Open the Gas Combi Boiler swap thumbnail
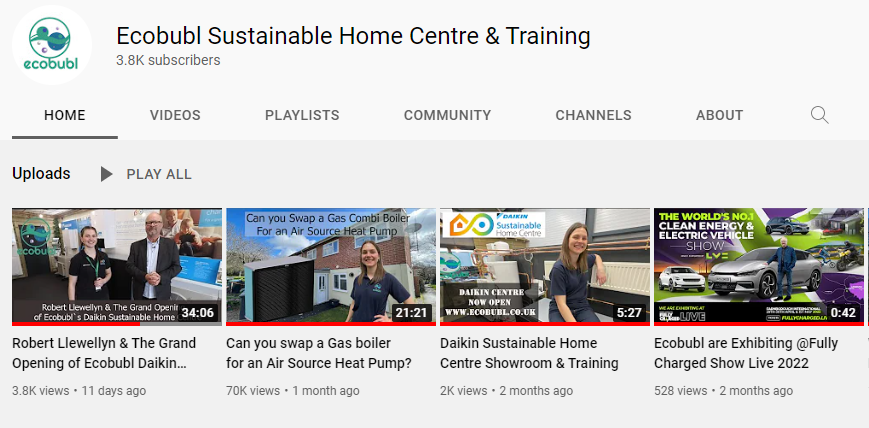 331,267
